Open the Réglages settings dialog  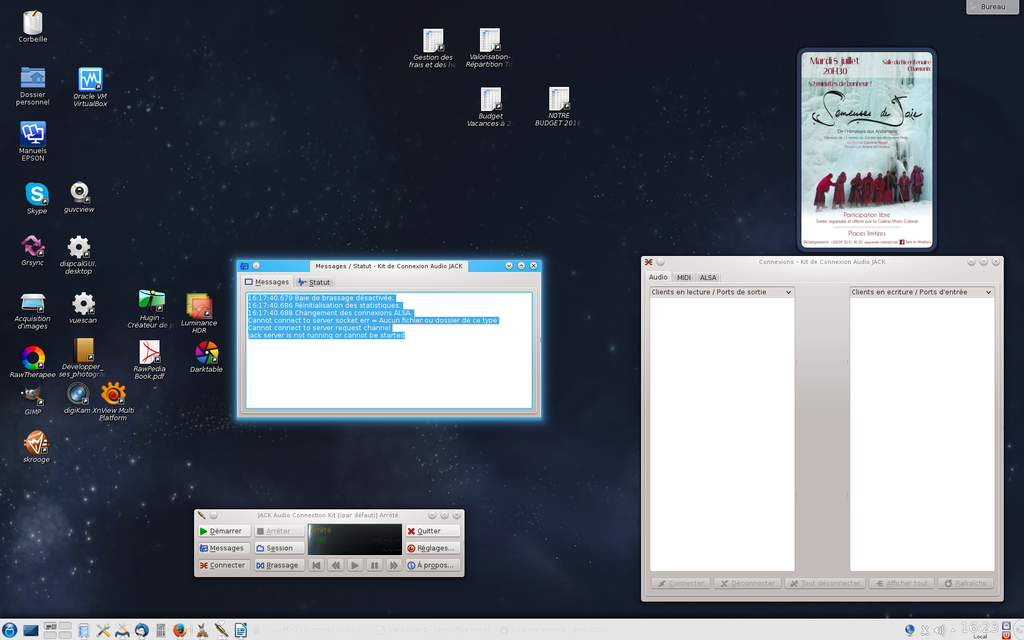(432, 548)
